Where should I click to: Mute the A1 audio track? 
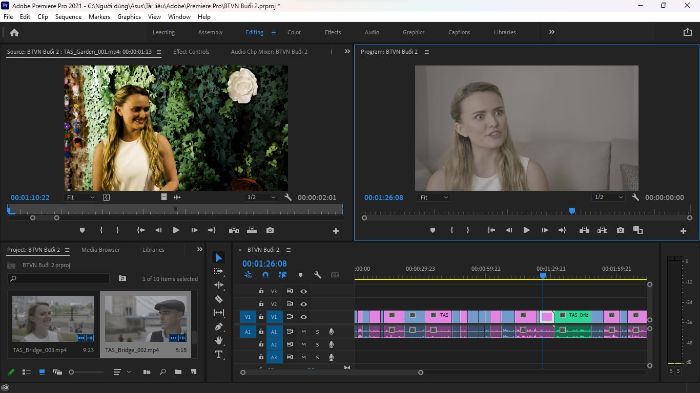point(304,332)
